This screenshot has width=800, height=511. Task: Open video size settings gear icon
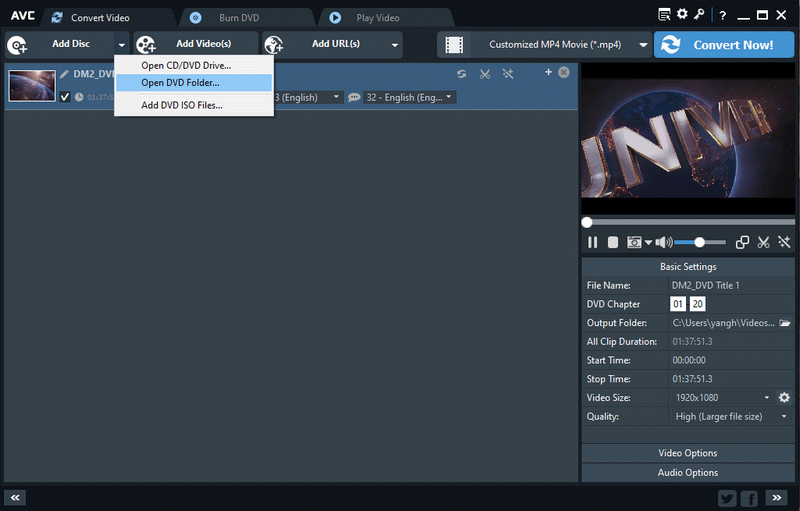click(784, 397)
